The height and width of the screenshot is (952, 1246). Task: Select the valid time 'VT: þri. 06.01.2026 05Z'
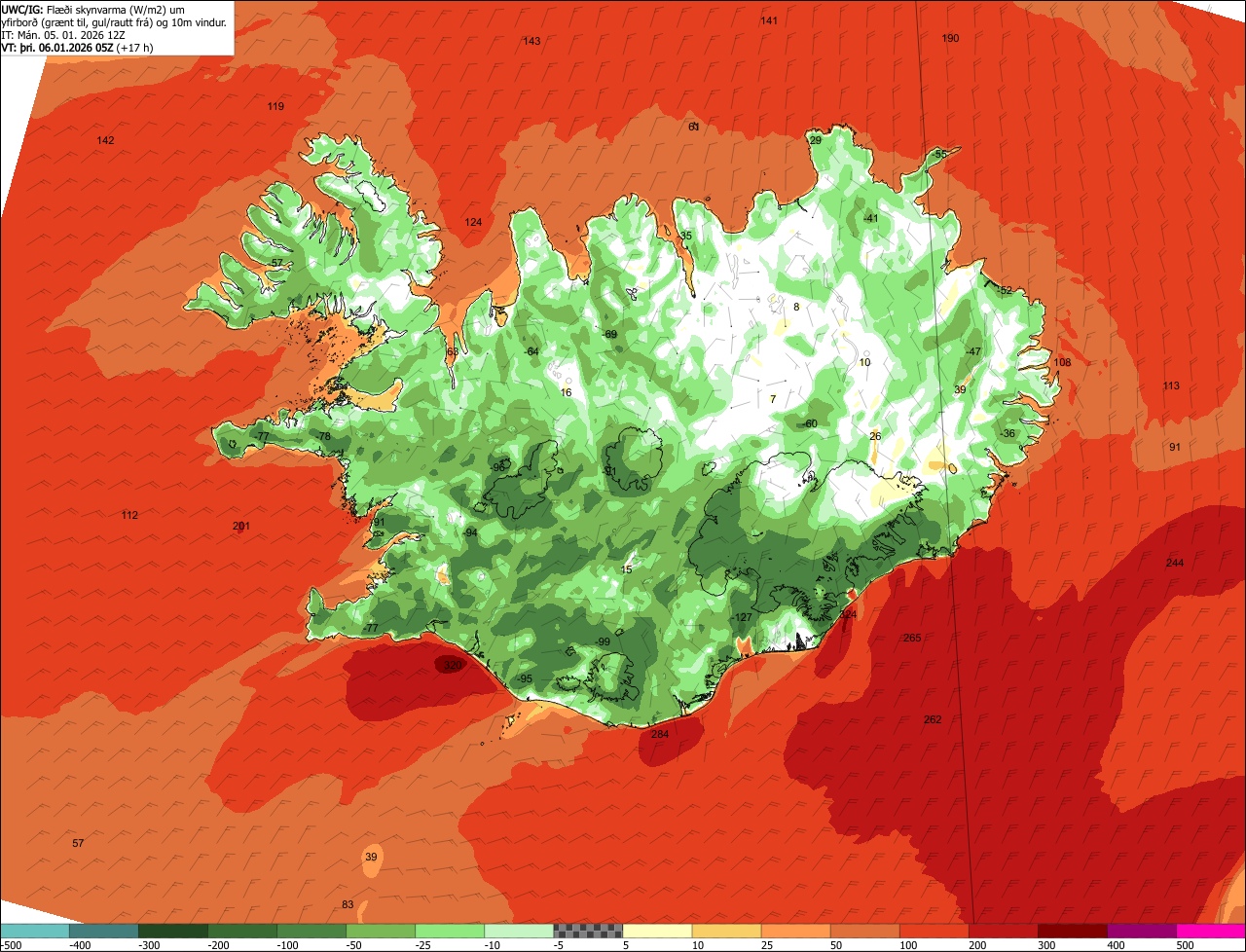(58, 47)
